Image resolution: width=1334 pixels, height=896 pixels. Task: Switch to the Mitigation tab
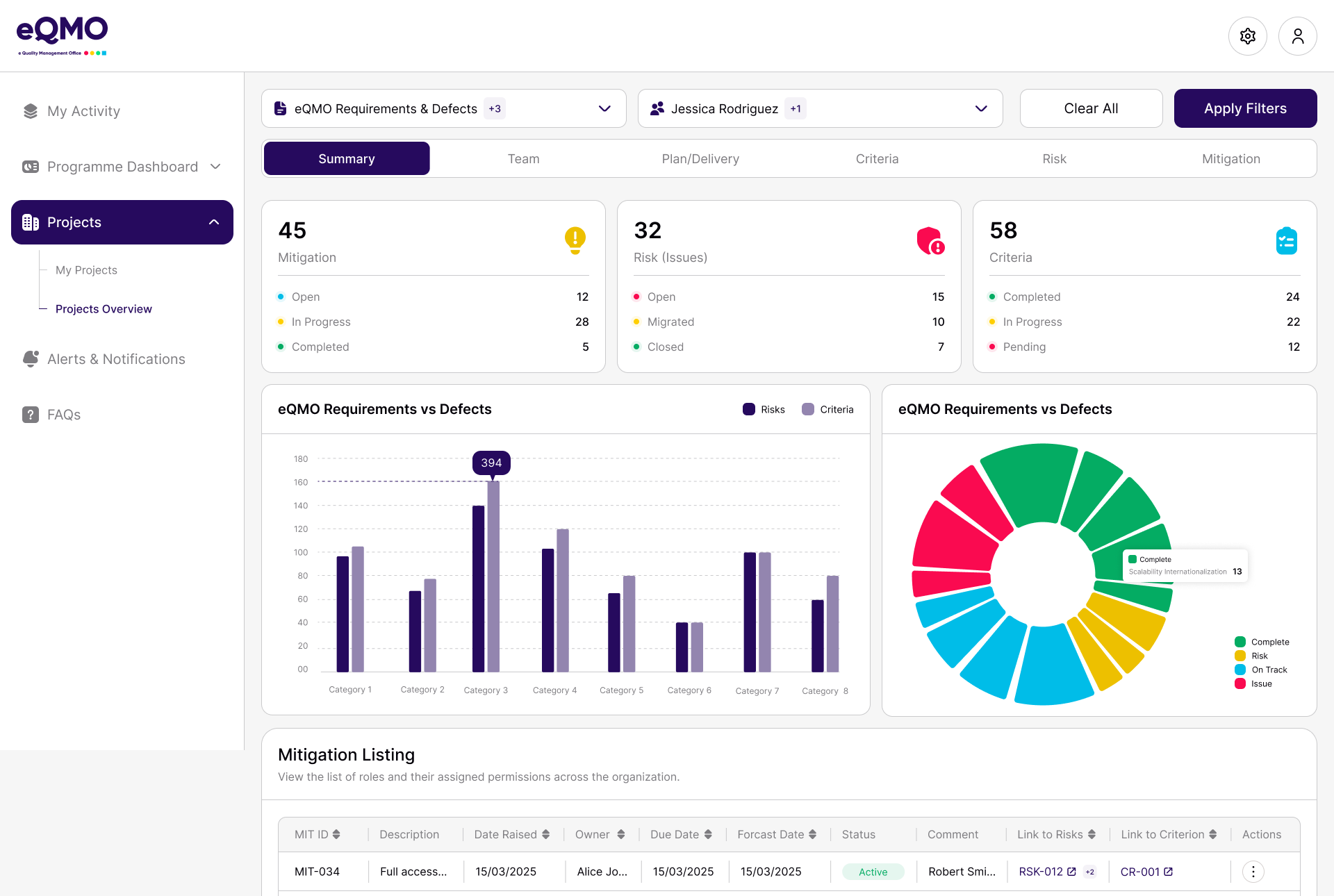click(x=1231, y=158)
